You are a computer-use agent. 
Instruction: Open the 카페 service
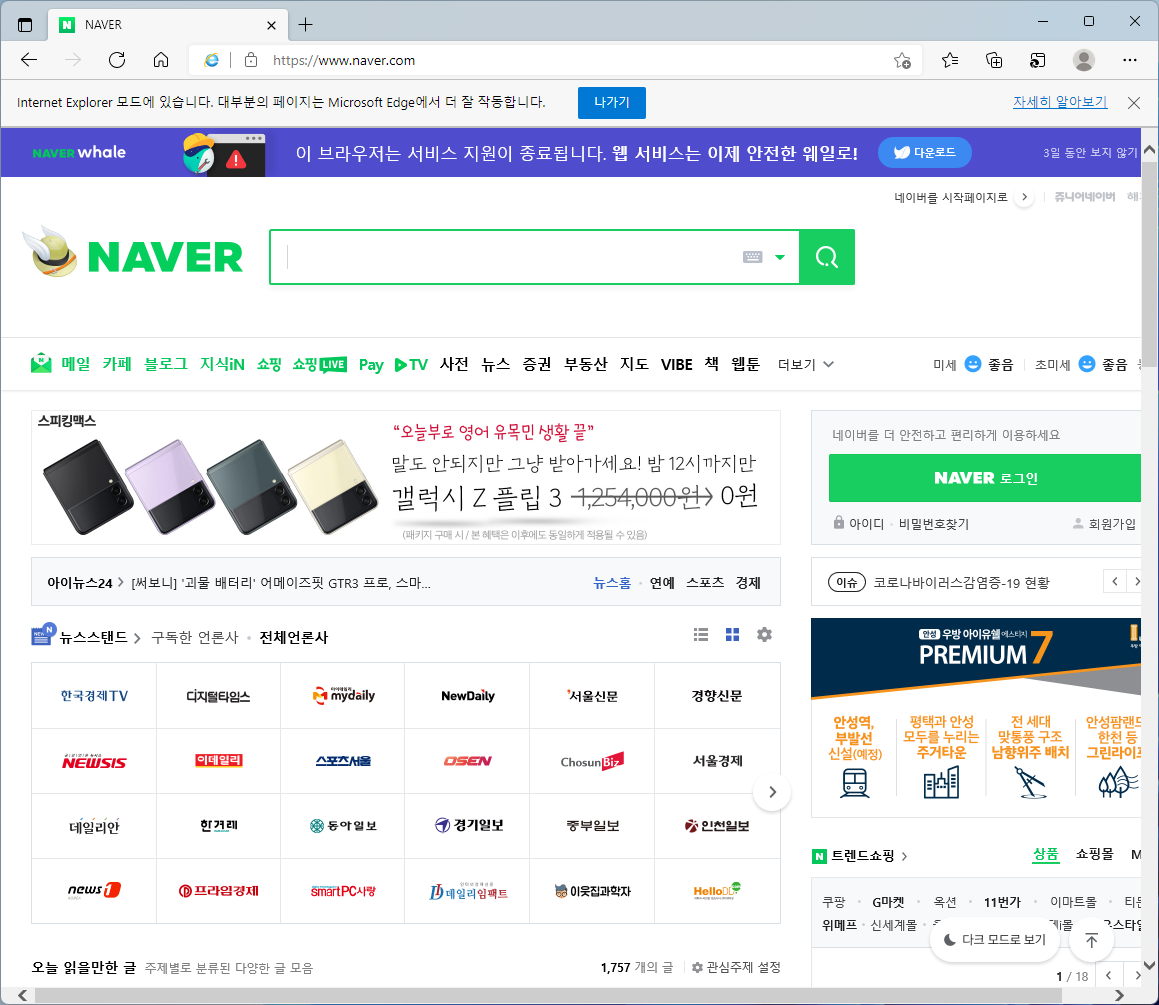(x=117, y=364)
